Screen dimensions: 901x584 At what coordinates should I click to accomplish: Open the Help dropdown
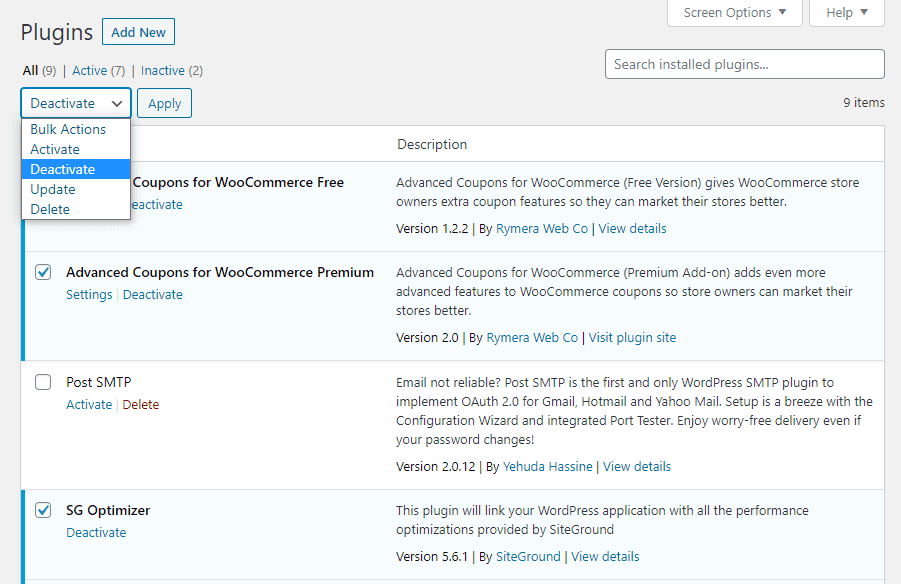pyautogui.click(x=846, y=13)
